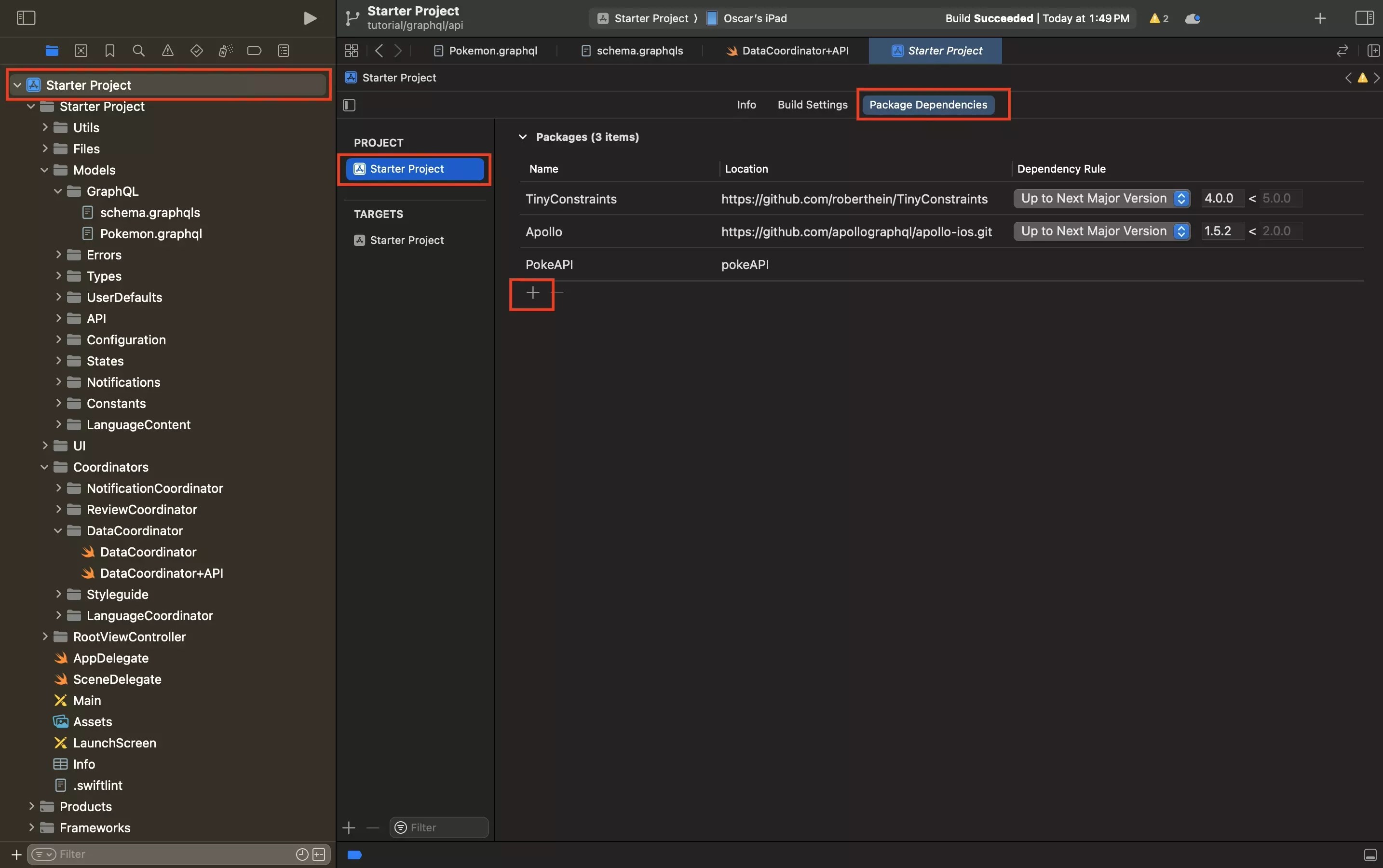Image resolution: width=1383 pixels, height=868 pixels.
Task: Open the Find navigator magnifier icon
Action: pyautogui.click(x=138, y=51)
